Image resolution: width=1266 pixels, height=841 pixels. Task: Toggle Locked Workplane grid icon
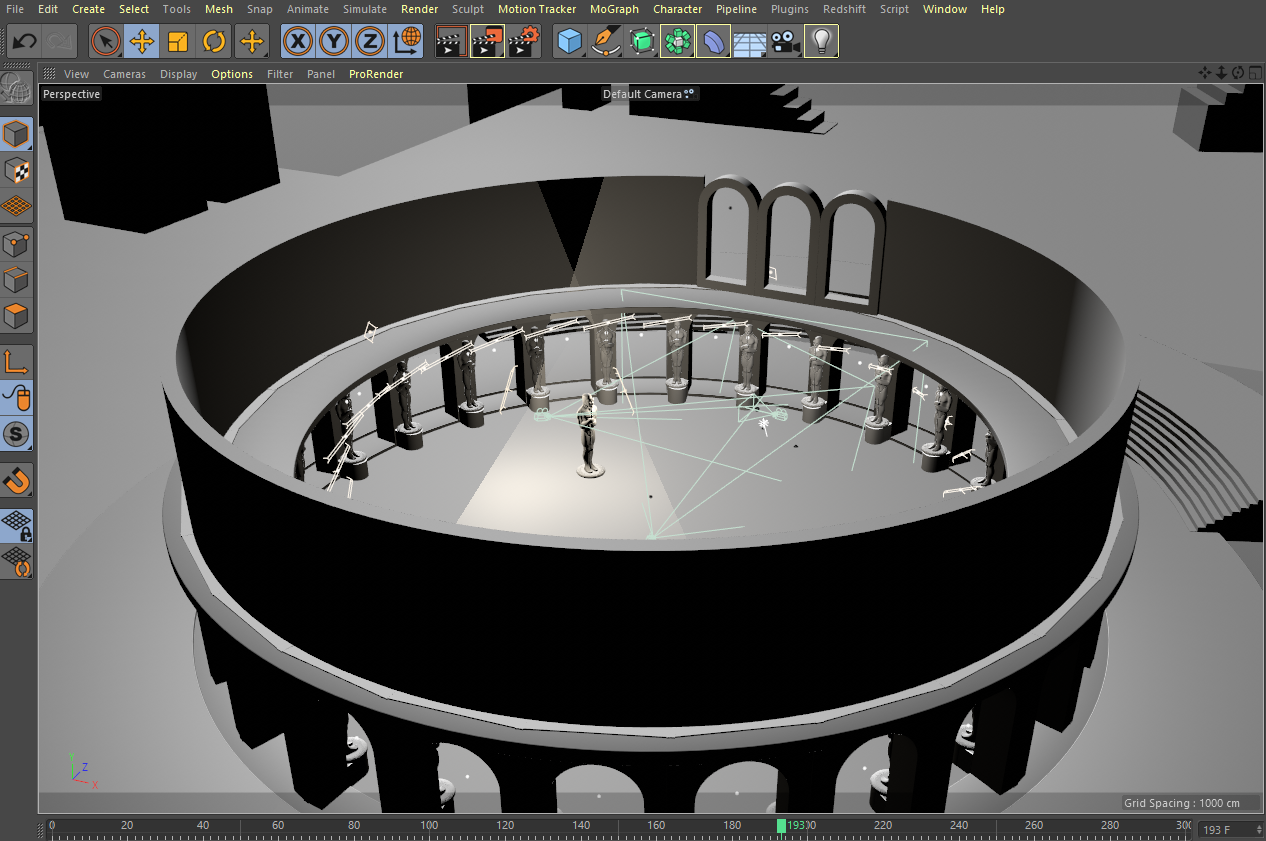click(x=17, y=526)
